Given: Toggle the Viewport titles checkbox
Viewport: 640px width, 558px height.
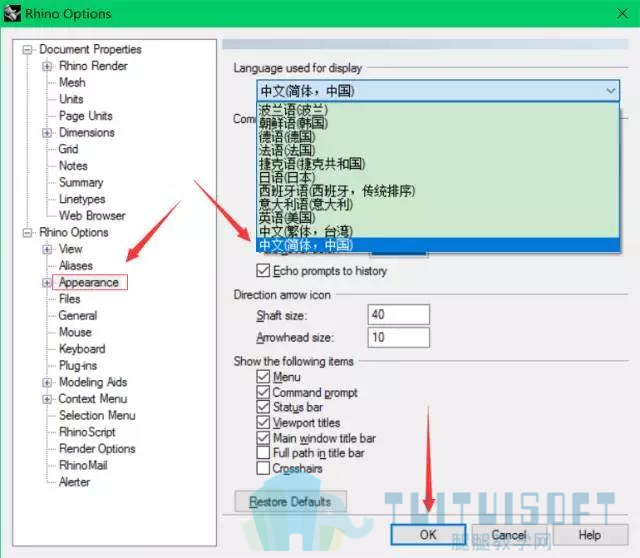Looking at the screenshot, I should pyautogui.click(x=263, y=422).
